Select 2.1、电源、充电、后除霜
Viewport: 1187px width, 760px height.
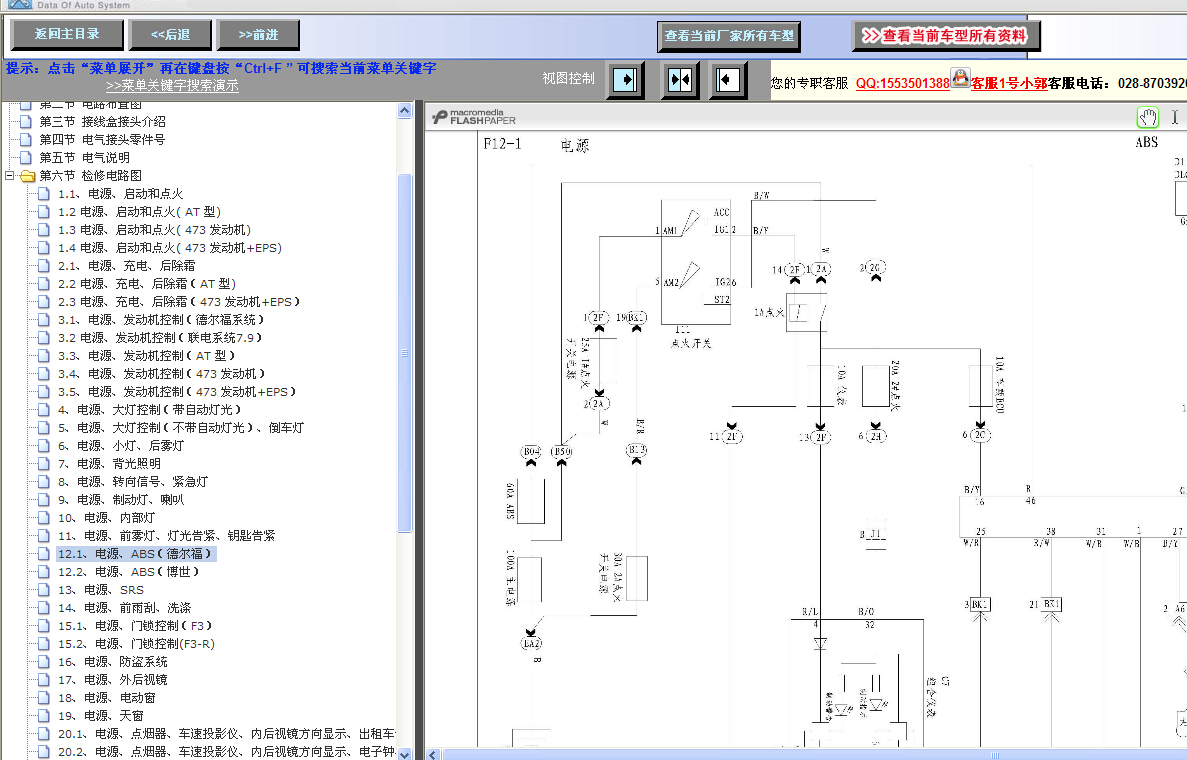tap(126, 266)
